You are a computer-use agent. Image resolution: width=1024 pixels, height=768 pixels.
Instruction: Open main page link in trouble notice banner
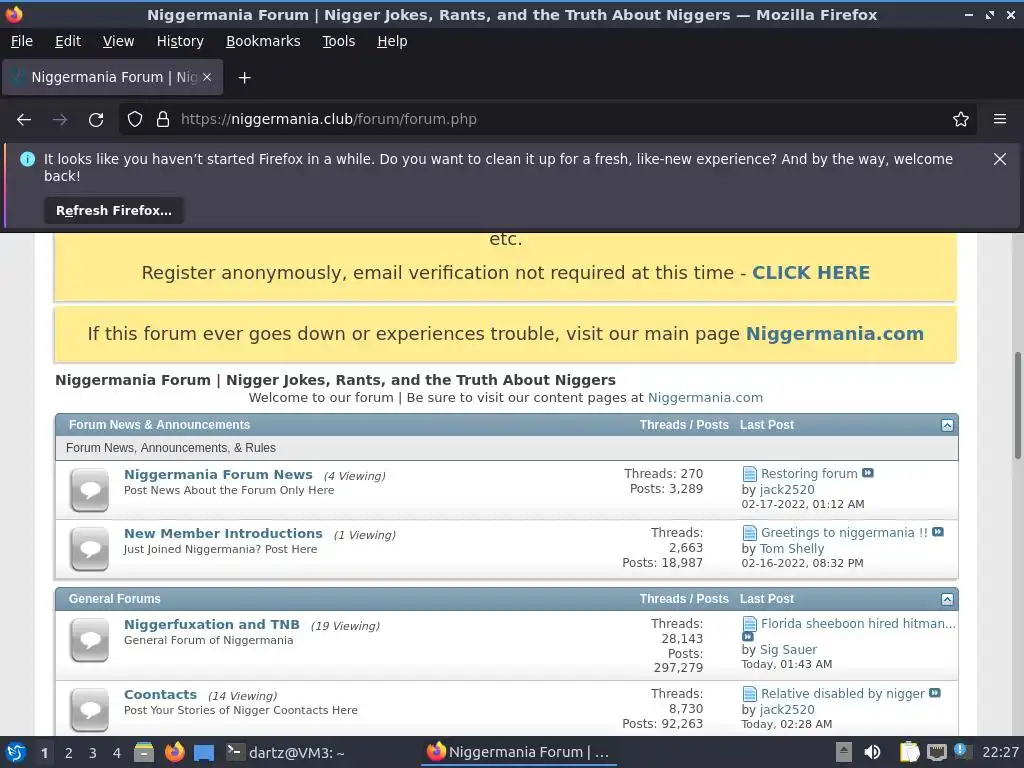click(x=835, y=334)
